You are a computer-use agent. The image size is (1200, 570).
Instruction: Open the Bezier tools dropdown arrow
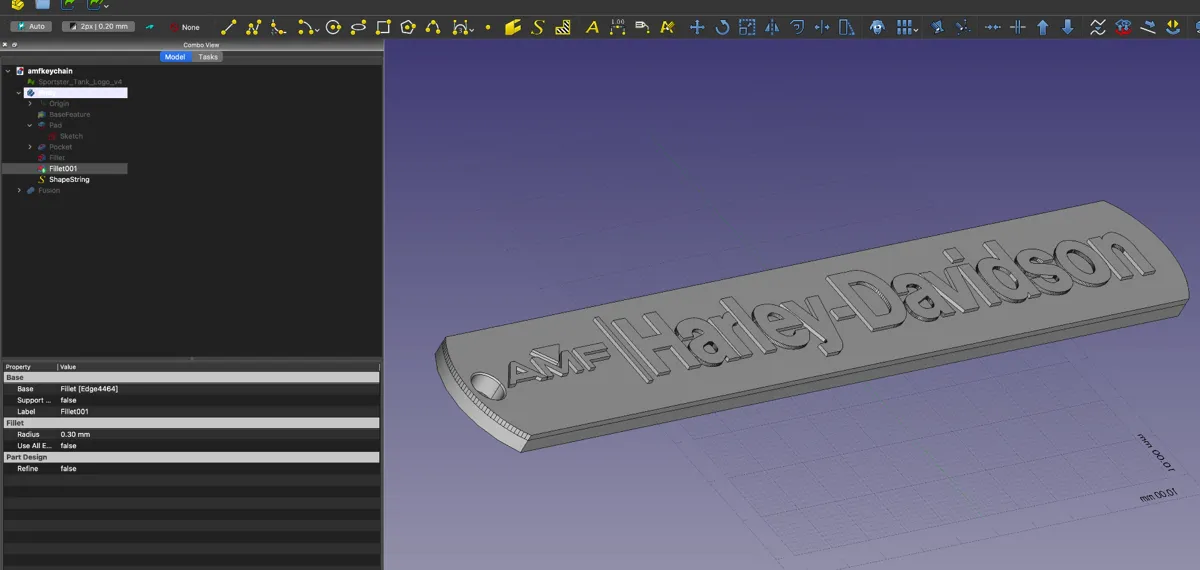(x=470, y=30)
